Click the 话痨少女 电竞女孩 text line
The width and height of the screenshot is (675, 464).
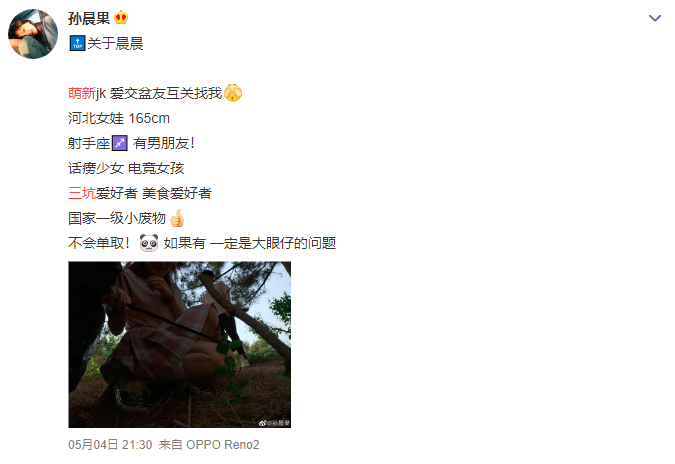click(126, 168)
